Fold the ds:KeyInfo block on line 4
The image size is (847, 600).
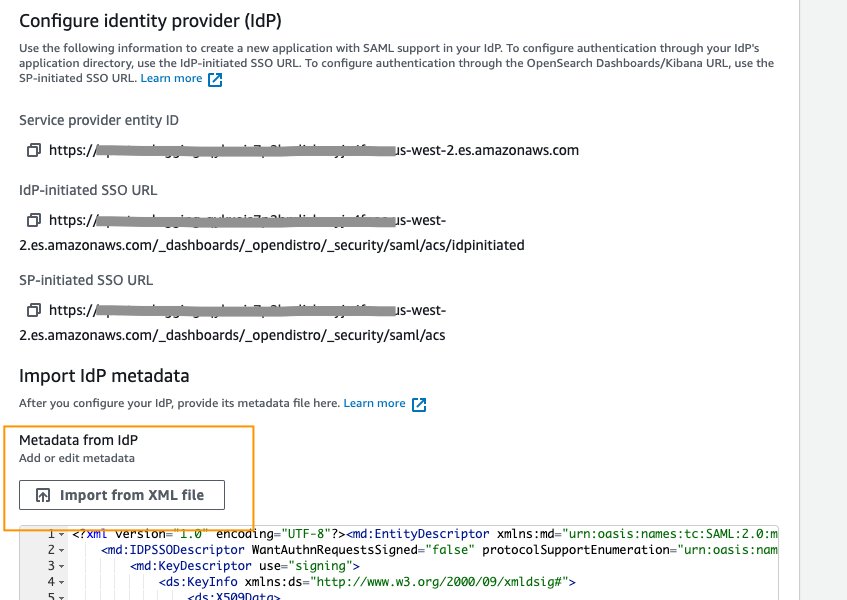tap(62, 581)
